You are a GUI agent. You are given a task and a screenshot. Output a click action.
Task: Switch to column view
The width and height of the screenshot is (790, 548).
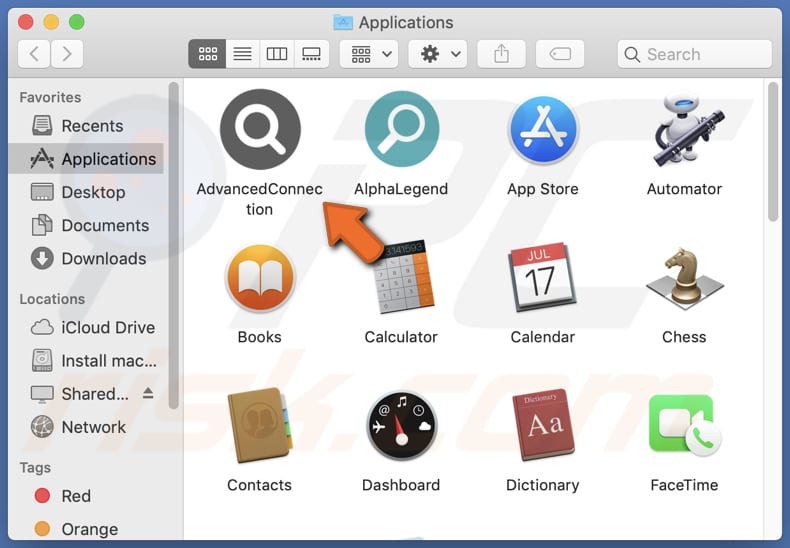click(x=277, y=54)
